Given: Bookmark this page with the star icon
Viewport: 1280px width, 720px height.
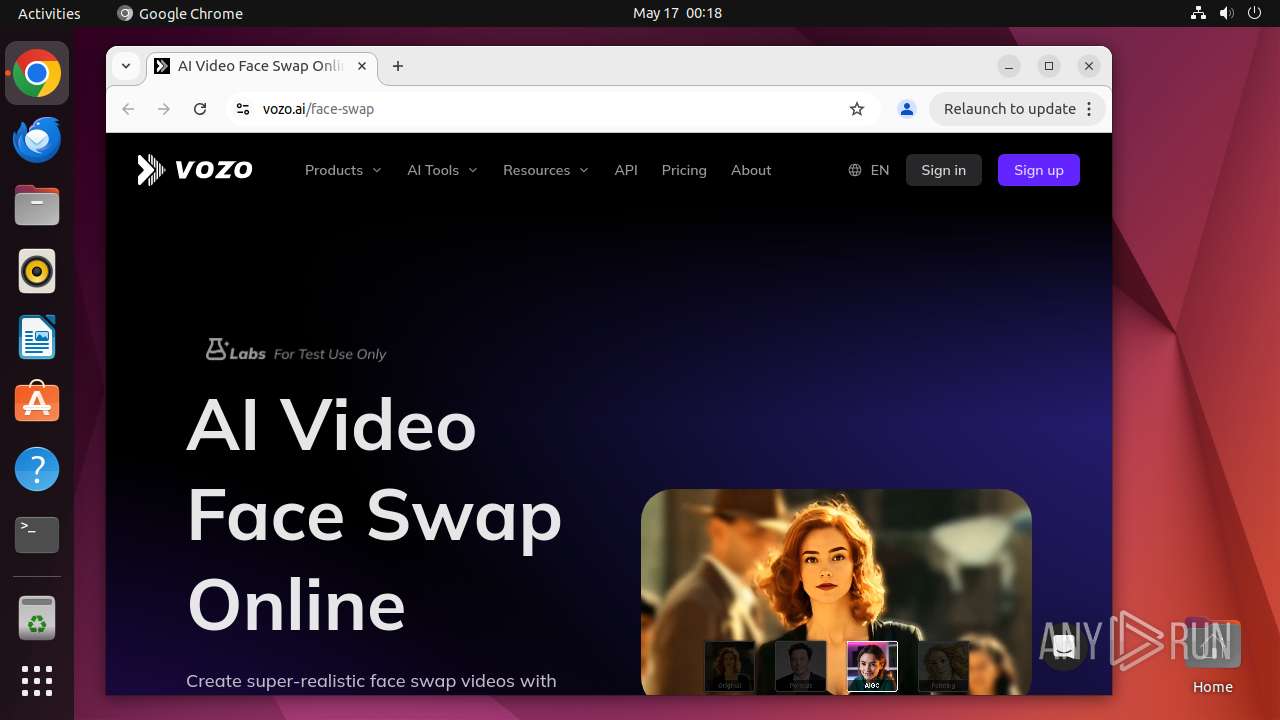Looking at the screenshot, I should coord(857,109).
